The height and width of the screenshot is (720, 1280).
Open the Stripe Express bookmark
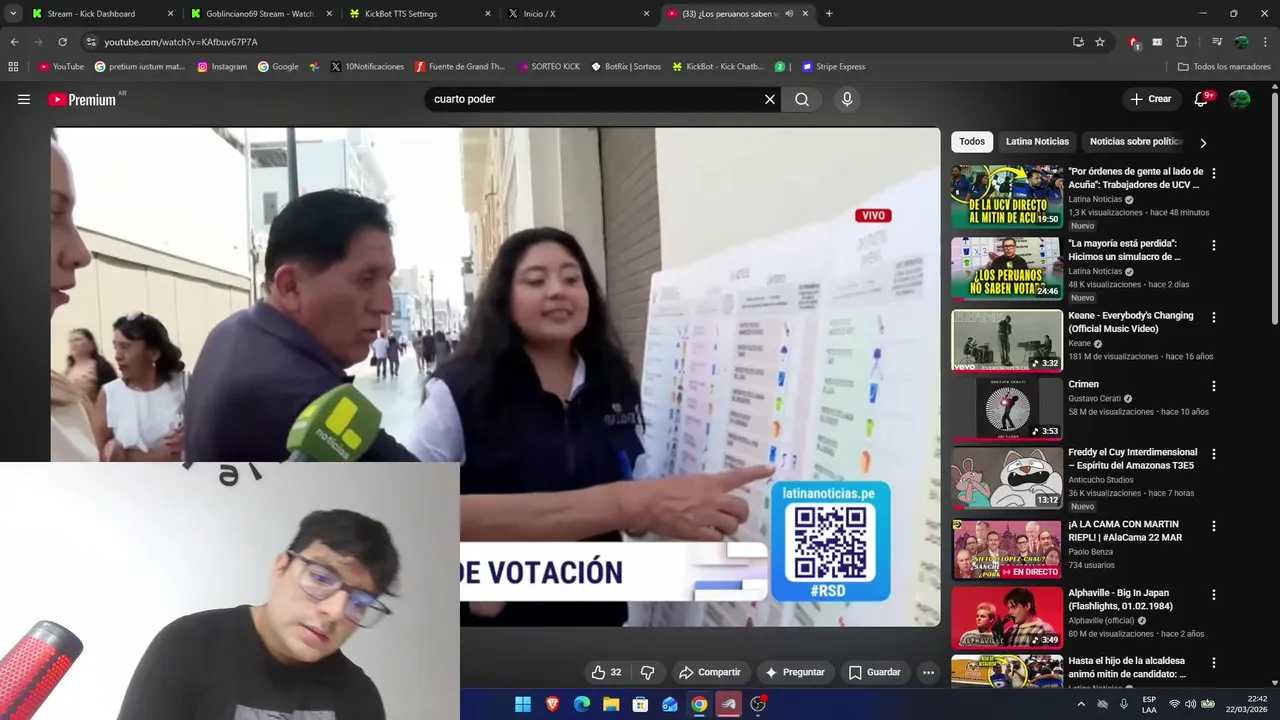click(833, 67)
